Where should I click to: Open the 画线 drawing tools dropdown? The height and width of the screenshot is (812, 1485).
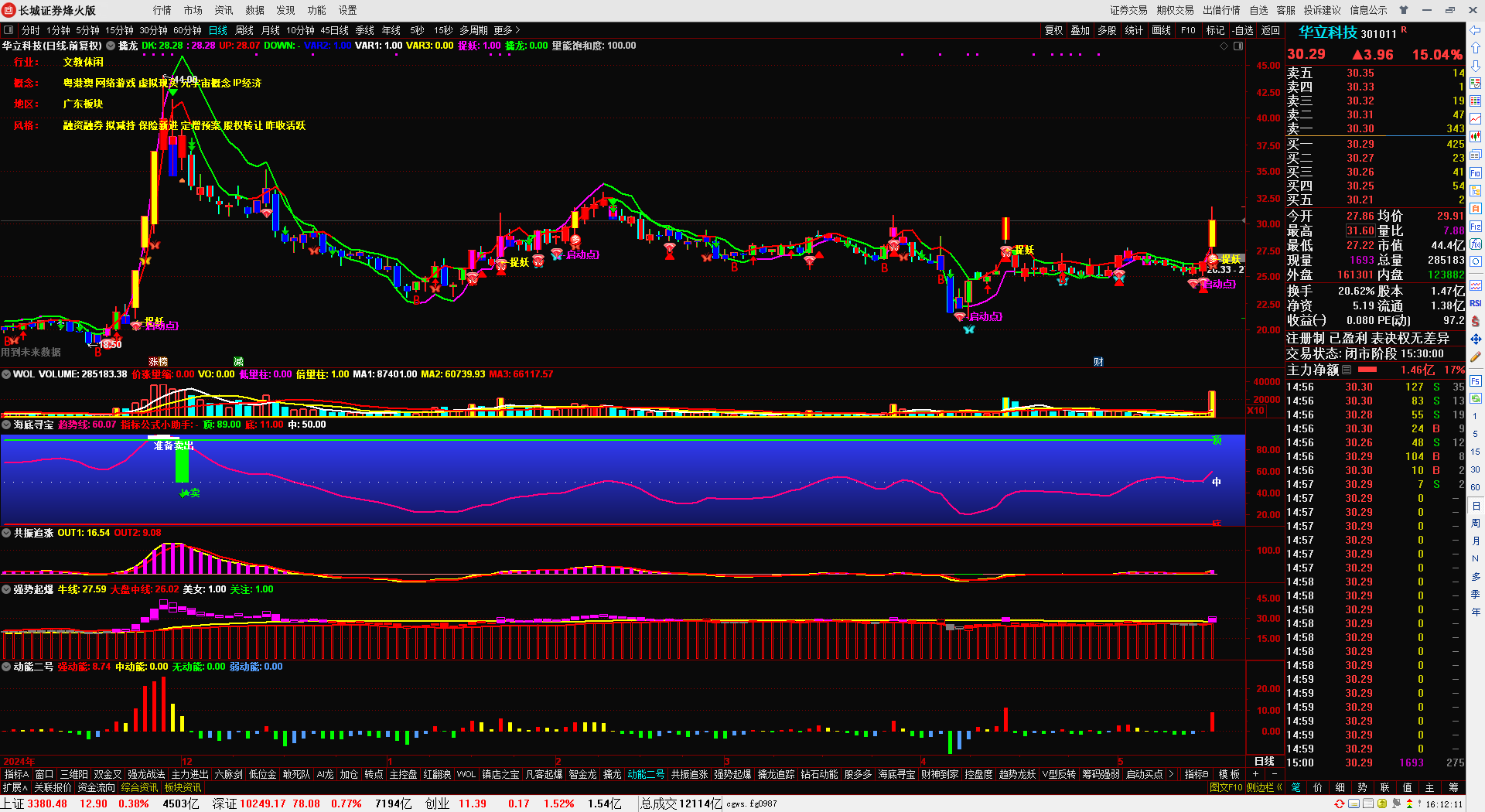pos(1161,30)
